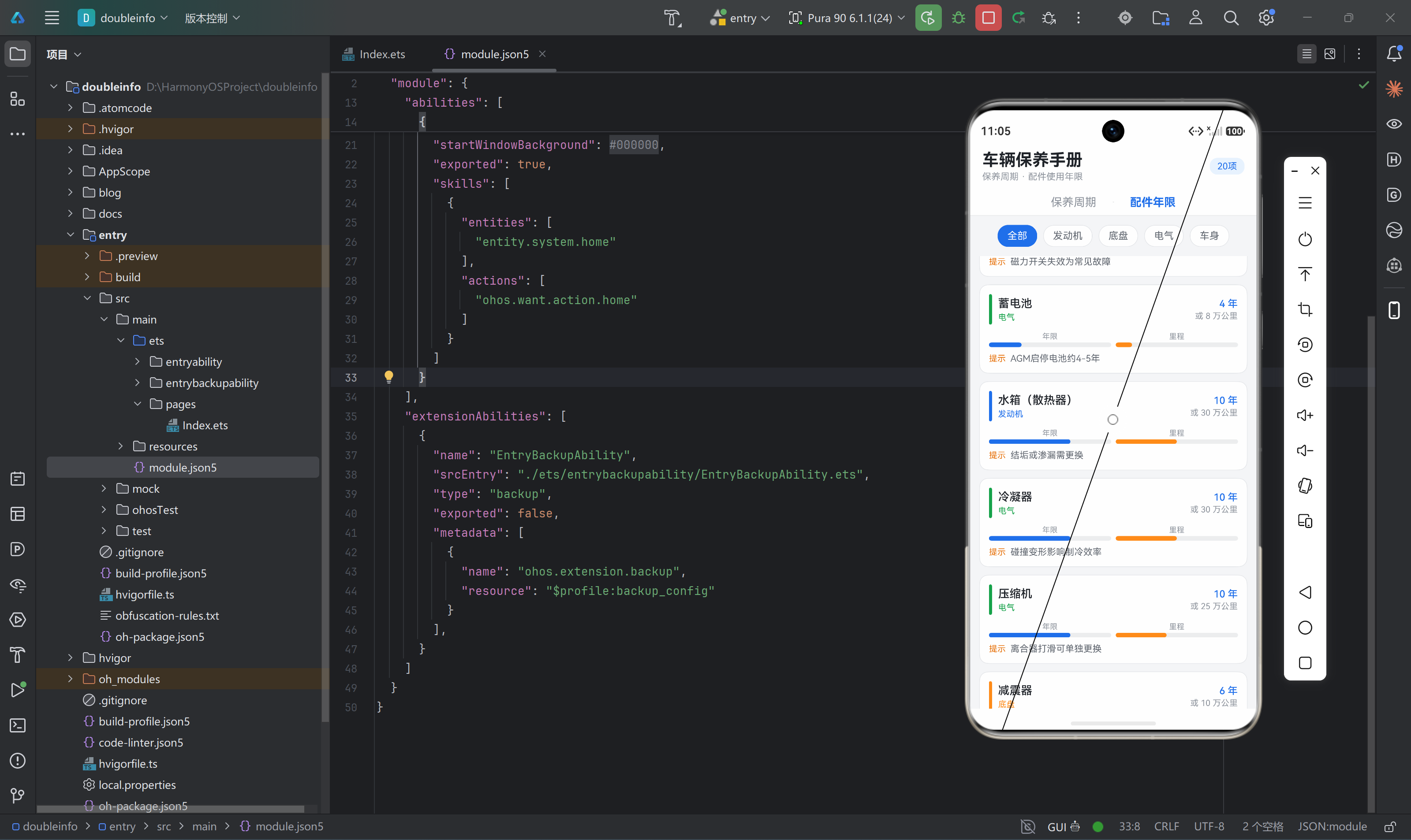
Task: Open the 版本控制 dropdown
Action: [213, 18]
